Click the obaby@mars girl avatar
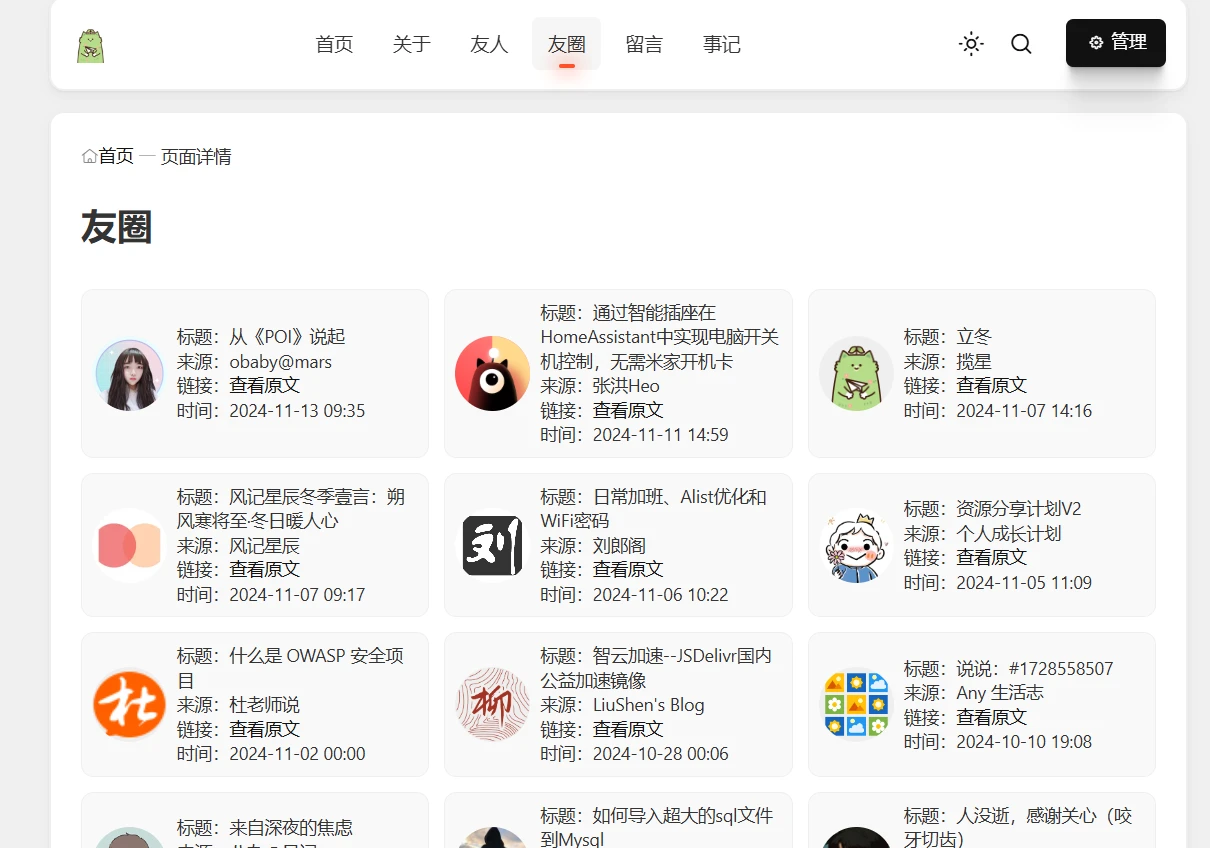 [x=130, y=374]
